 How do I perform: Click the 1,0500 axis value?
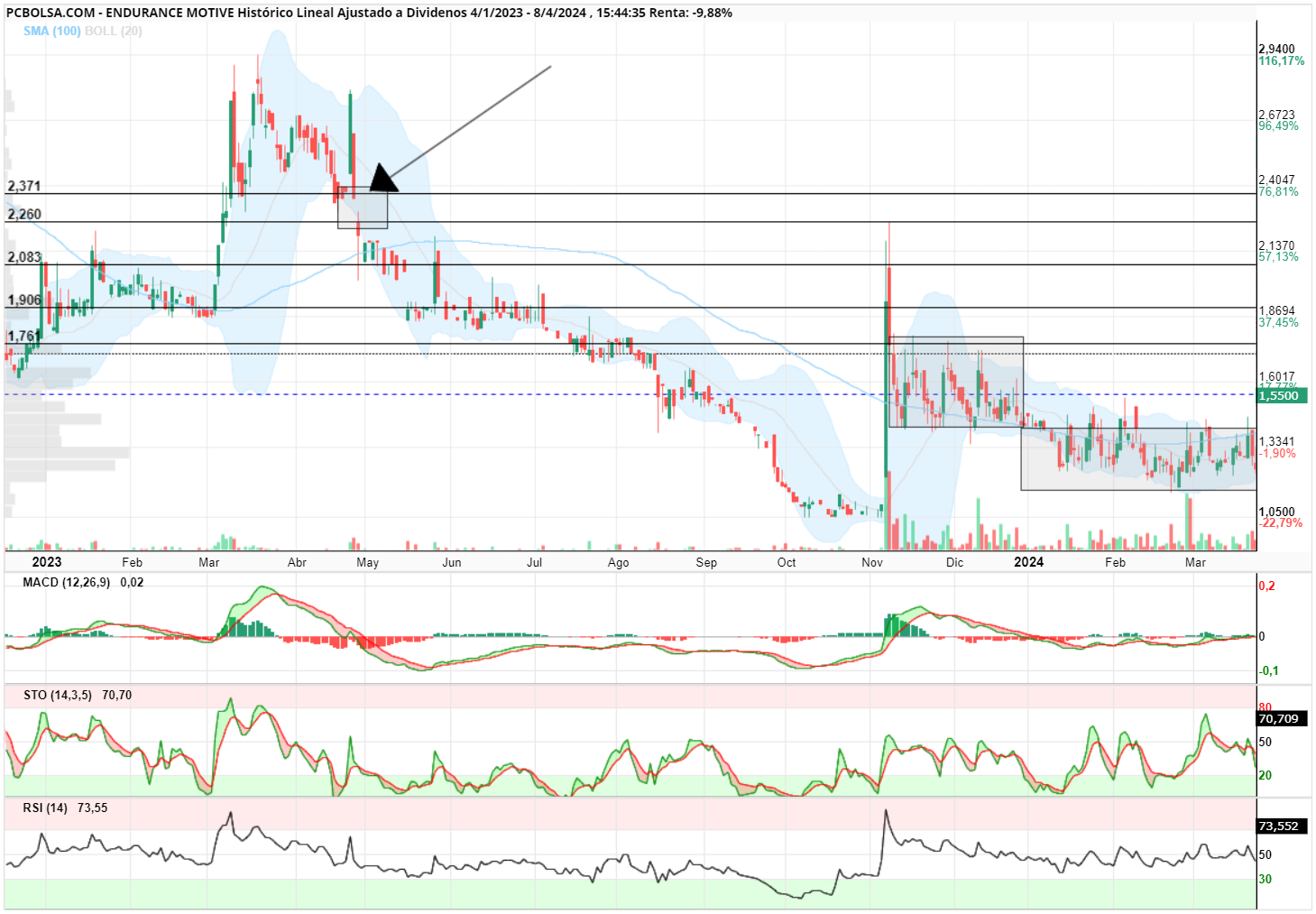click(x=1276, y=512)
